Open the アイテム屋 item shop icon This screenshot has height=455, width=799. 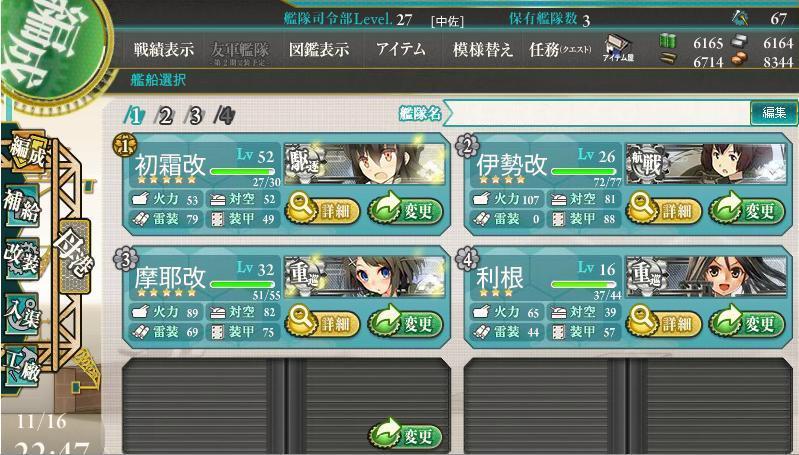click(x=618, y=49)
